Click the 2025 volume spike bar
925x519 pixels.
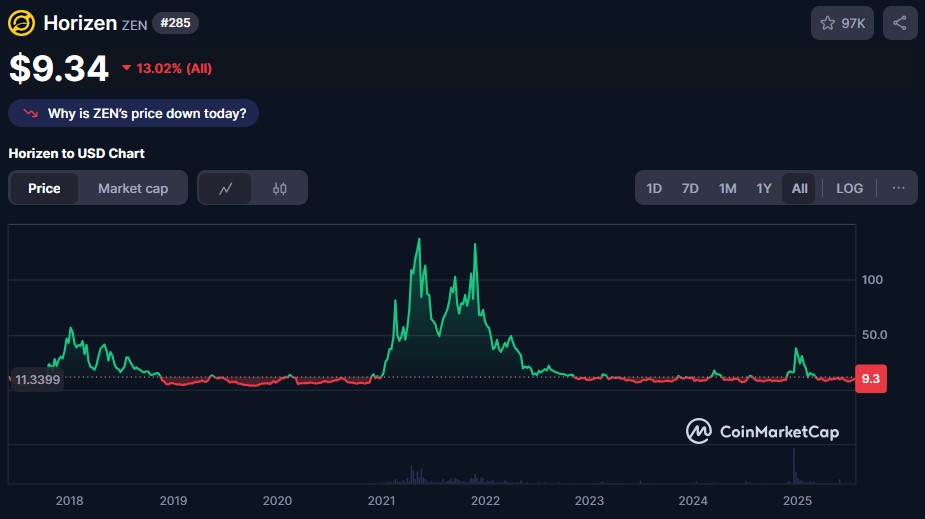[793, 465]
